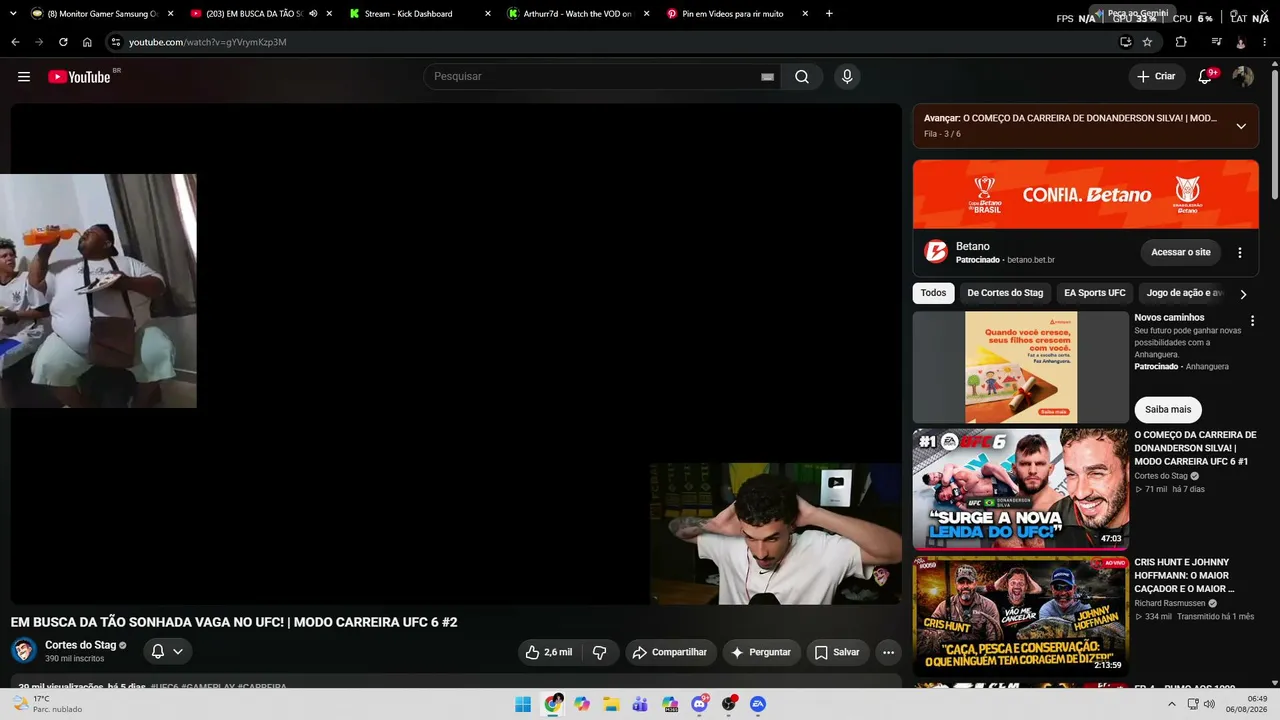This screenshot has height=720, width=1280.
Task: Open browser extensions puzzle icon
Action: (x=1181, y=42)
